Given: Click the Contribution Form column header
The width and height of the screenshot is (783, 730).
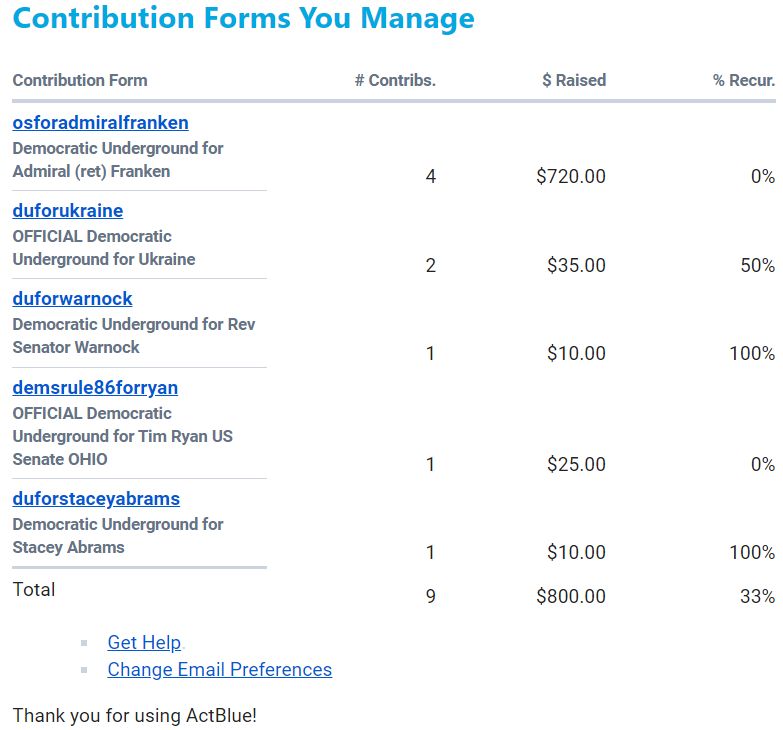Looking at the screenshot, I should (80, 80).
